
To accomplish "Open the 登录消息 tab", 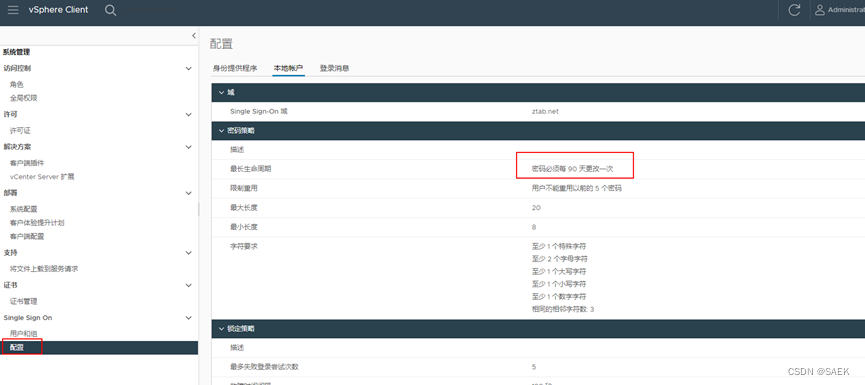I will 334,68.
